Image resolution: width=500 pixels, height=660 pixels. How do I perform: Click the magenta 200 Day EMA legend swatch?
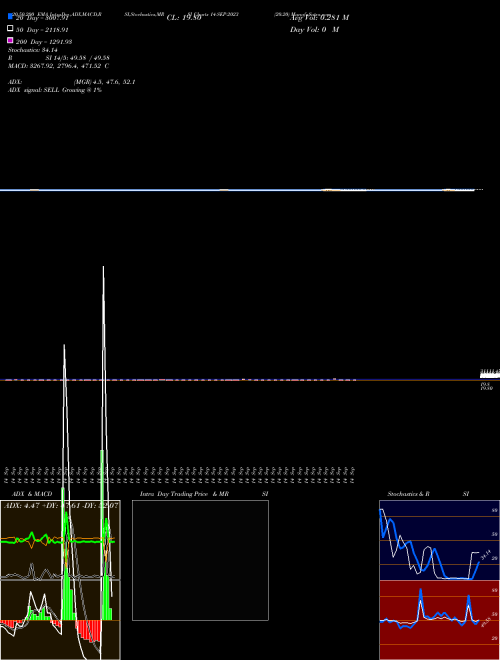10,40
